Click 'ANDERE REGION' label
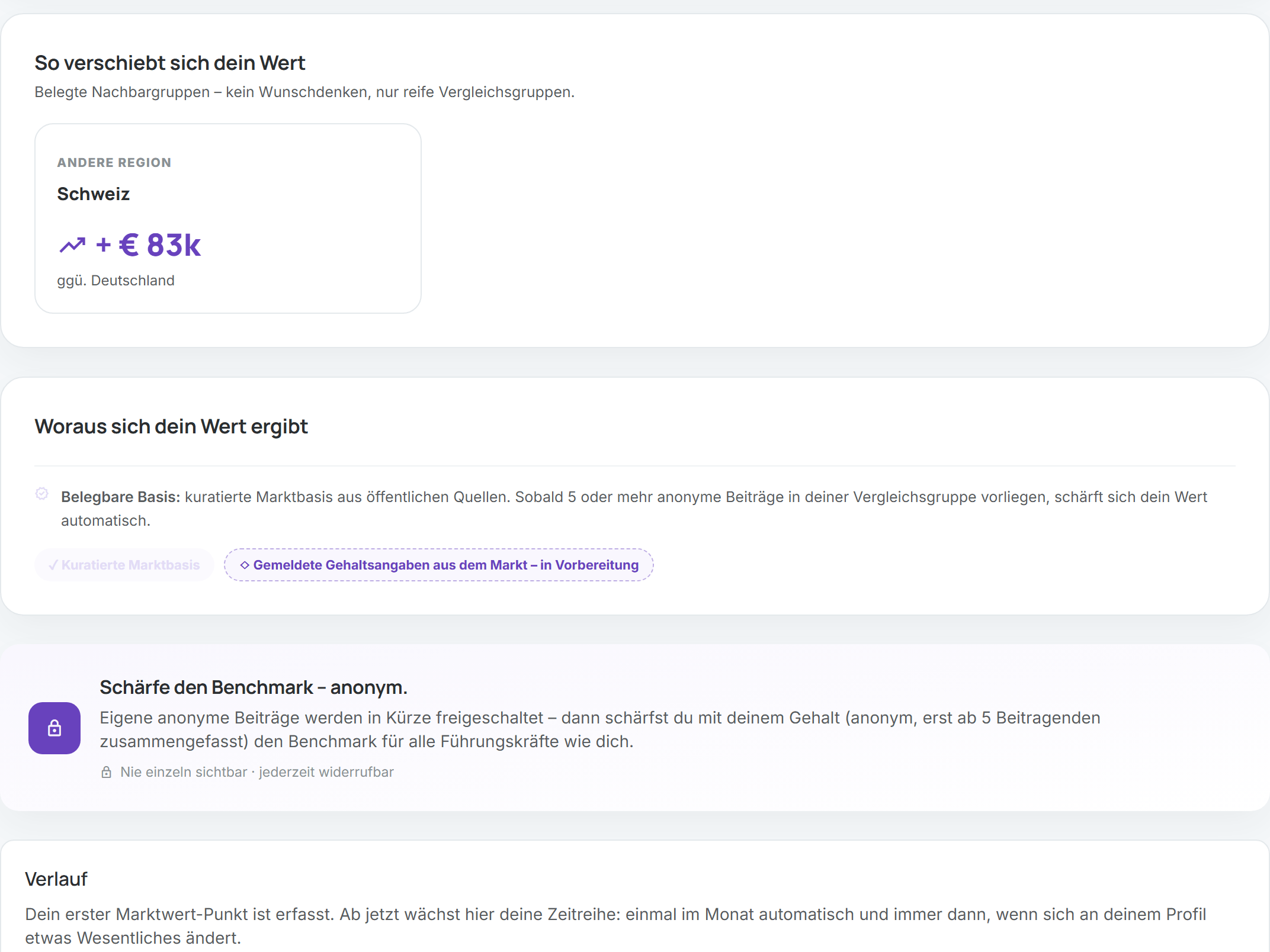This screenshot has width=1270, height=952. [114, 162]
